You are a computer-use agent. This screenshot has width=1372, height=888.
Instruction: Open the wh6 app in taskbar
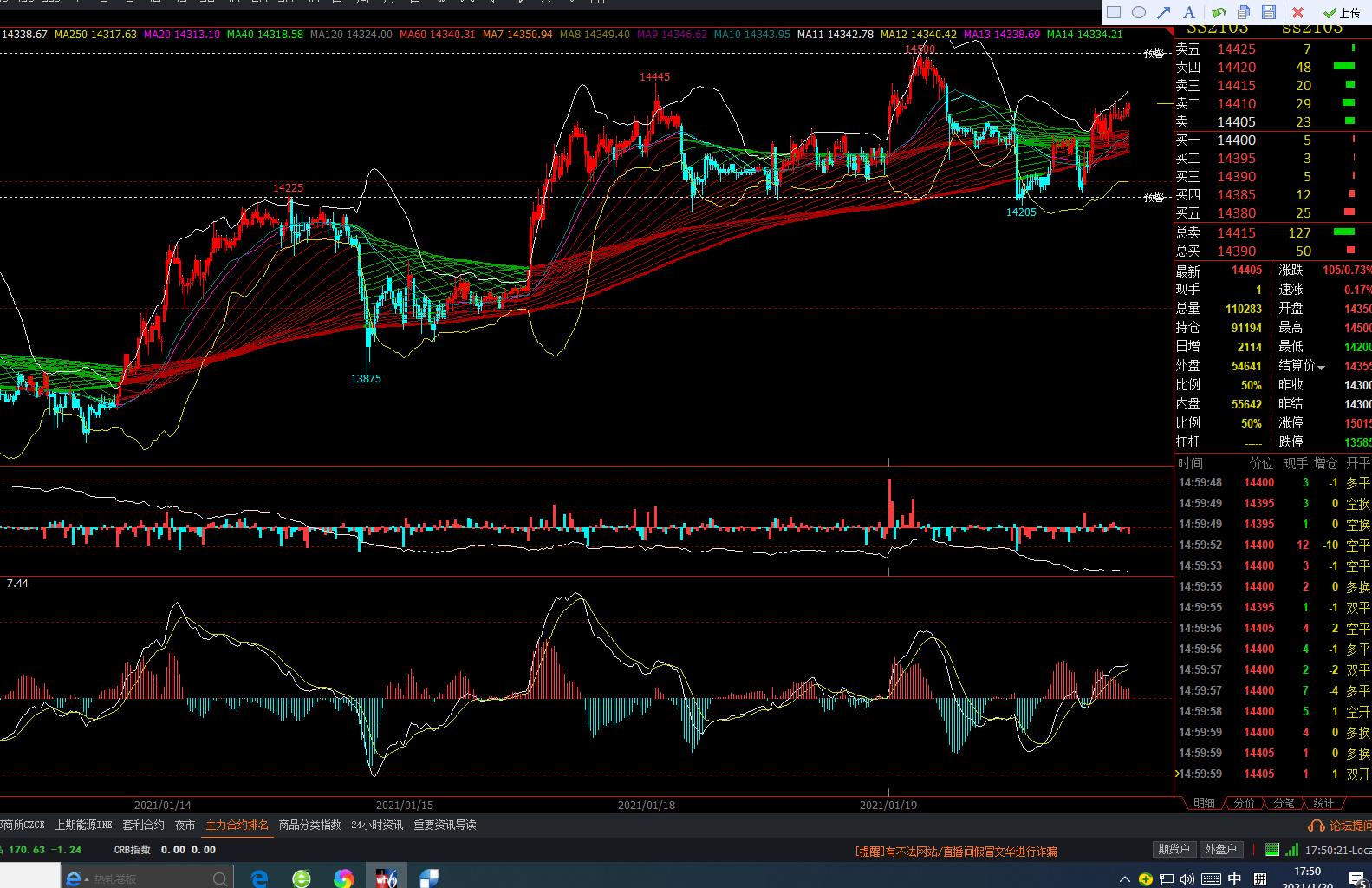pyautogui.click(x=387, y=878)
